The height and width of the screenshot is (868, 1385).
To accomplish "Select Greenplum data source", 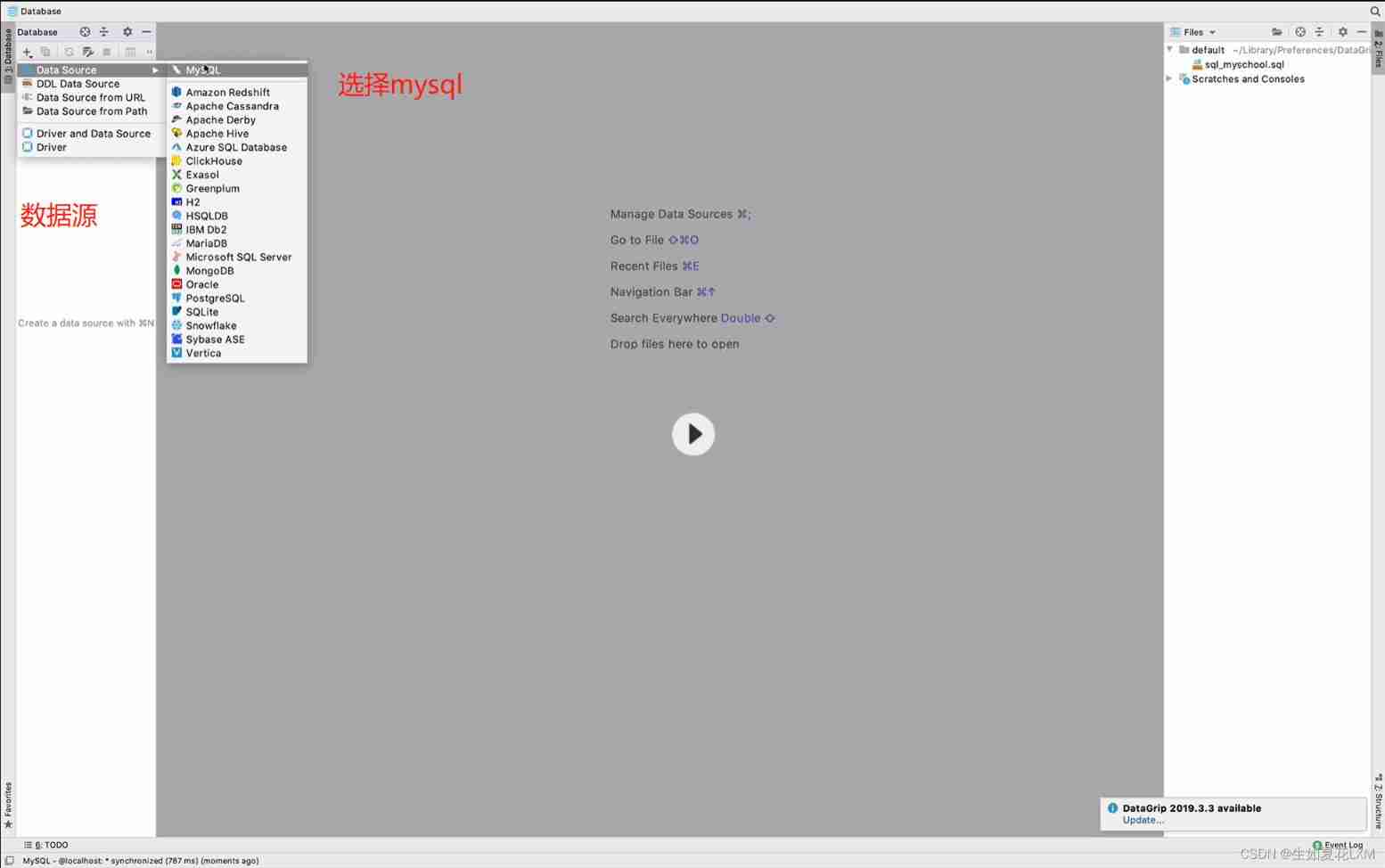I will 237,188.
